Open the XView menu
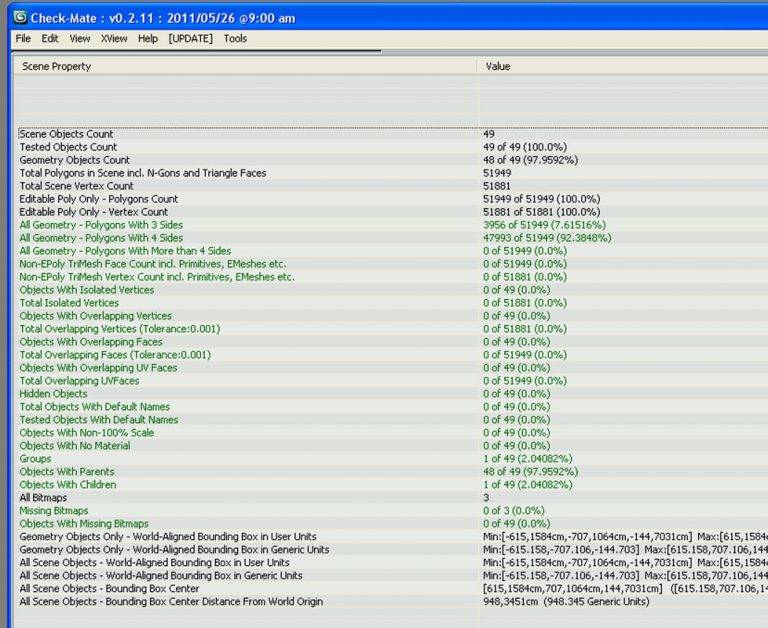768x628 pixels. pos(114,39)
